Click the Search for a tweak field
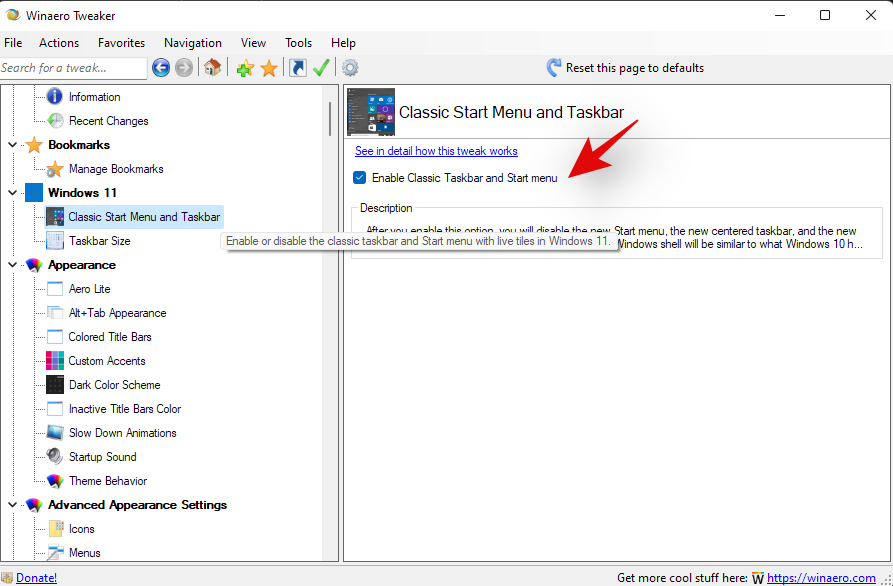This screenshot has height=586, width=893. point(73,68)
